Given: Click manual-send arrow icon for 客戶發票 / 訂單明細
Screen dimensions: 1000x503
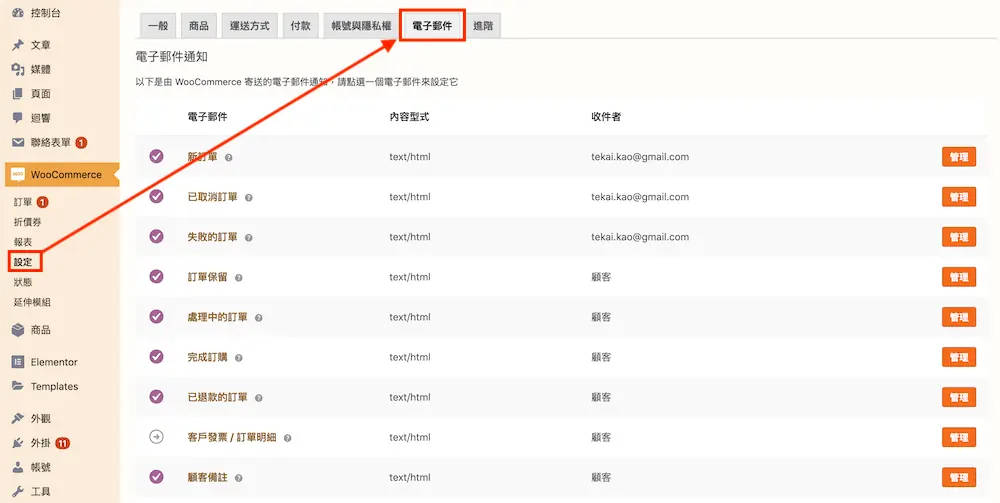Looking at the screenshot, I should click(156, 437).
